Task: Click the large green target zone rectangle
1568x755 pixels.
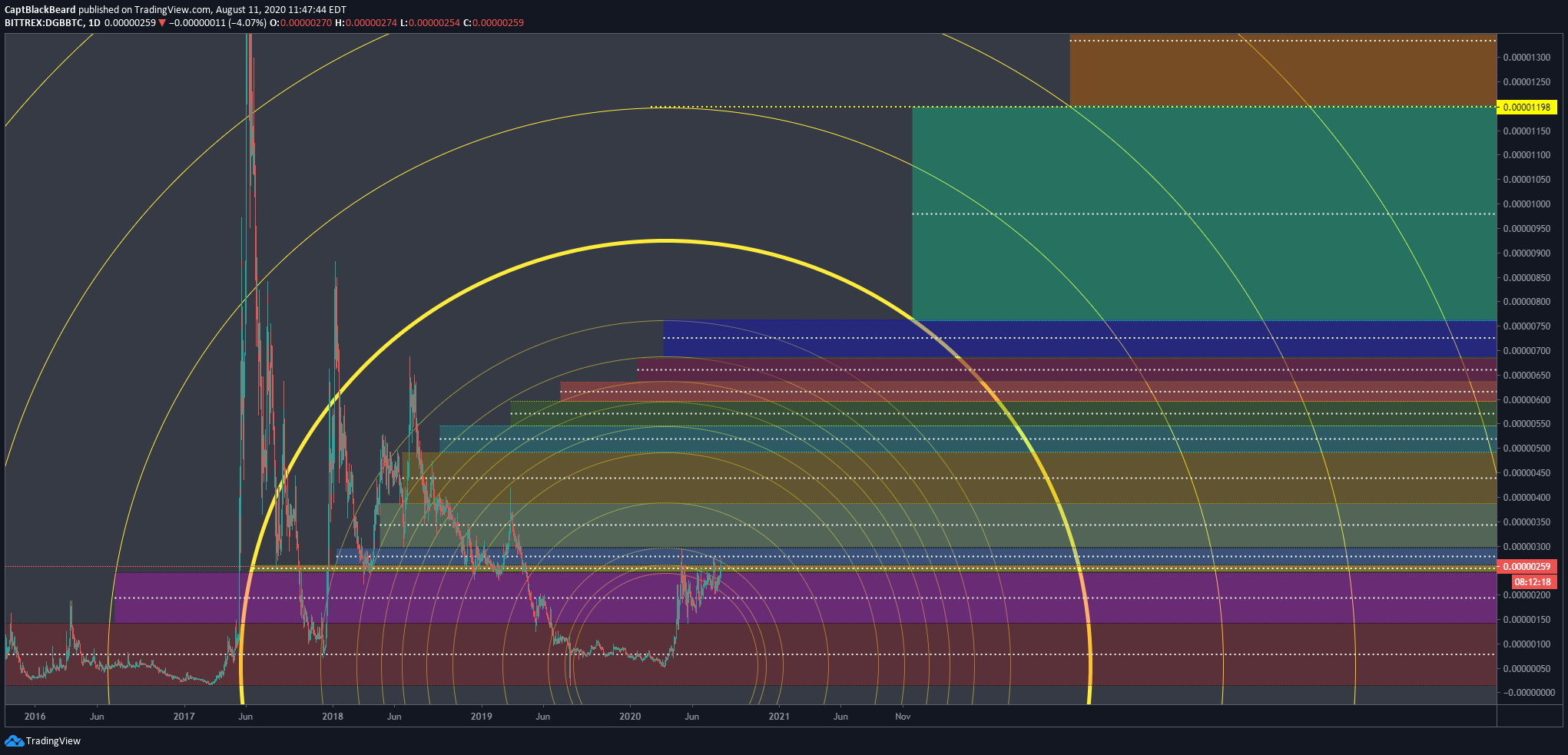Action: (1204, 214)
